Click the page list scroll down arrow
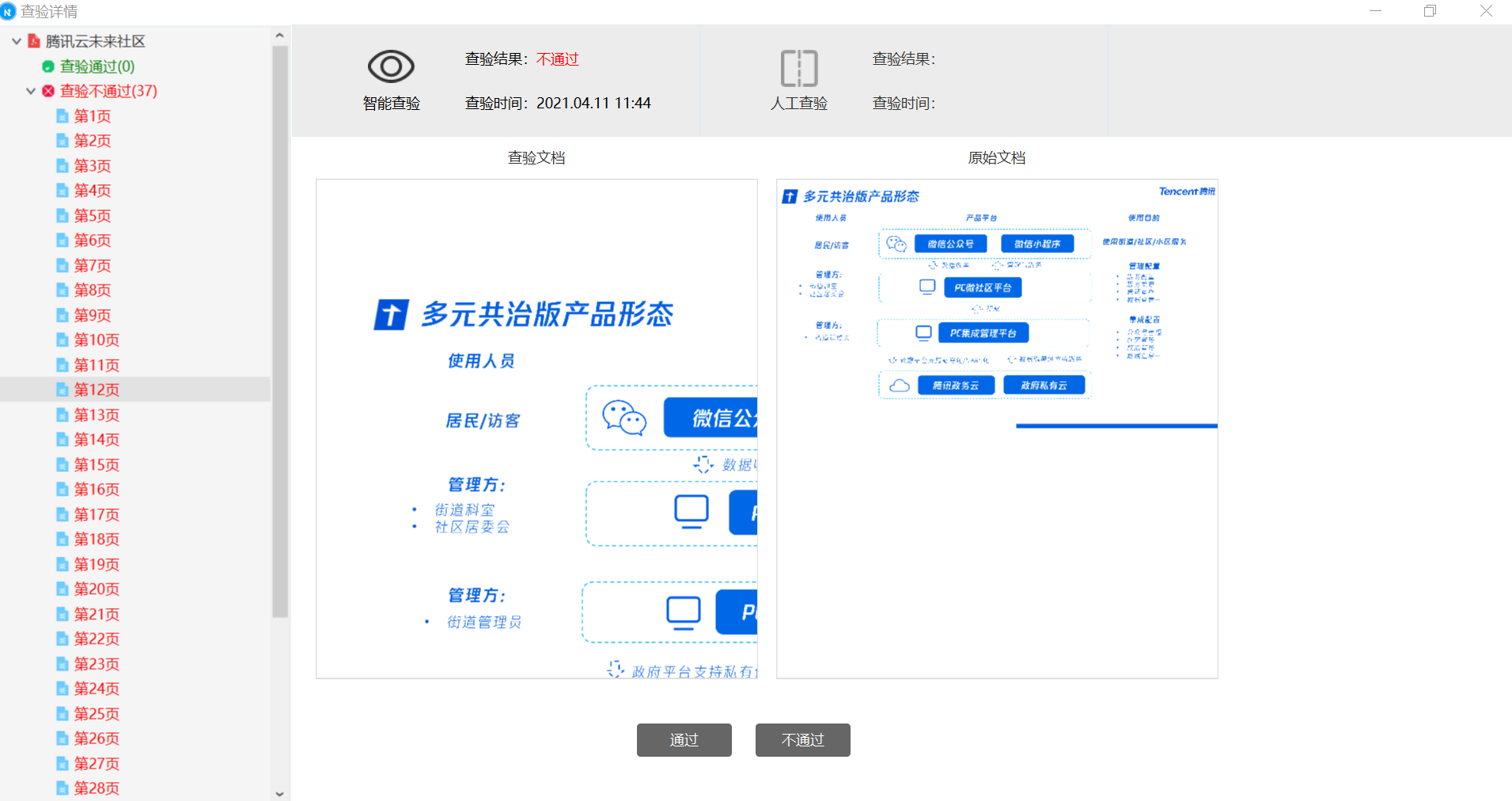 (279, 793)
